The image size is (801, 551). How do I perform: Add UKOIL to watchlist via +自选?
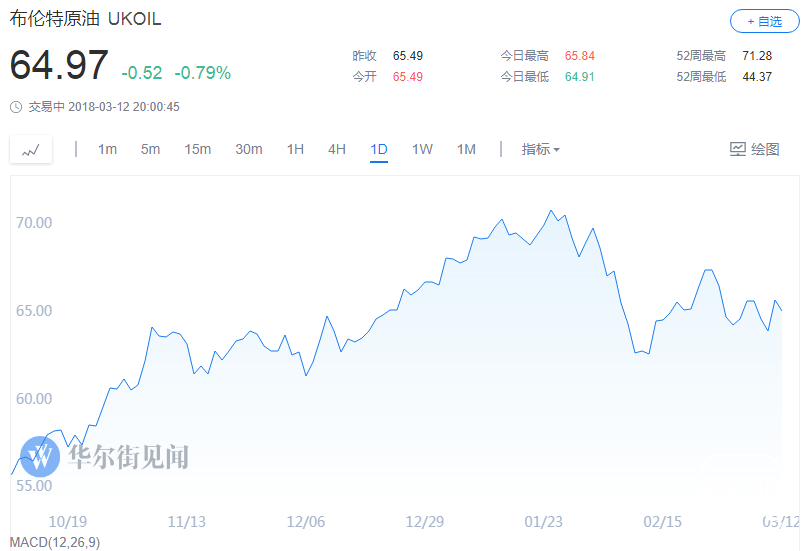point(764,21)
